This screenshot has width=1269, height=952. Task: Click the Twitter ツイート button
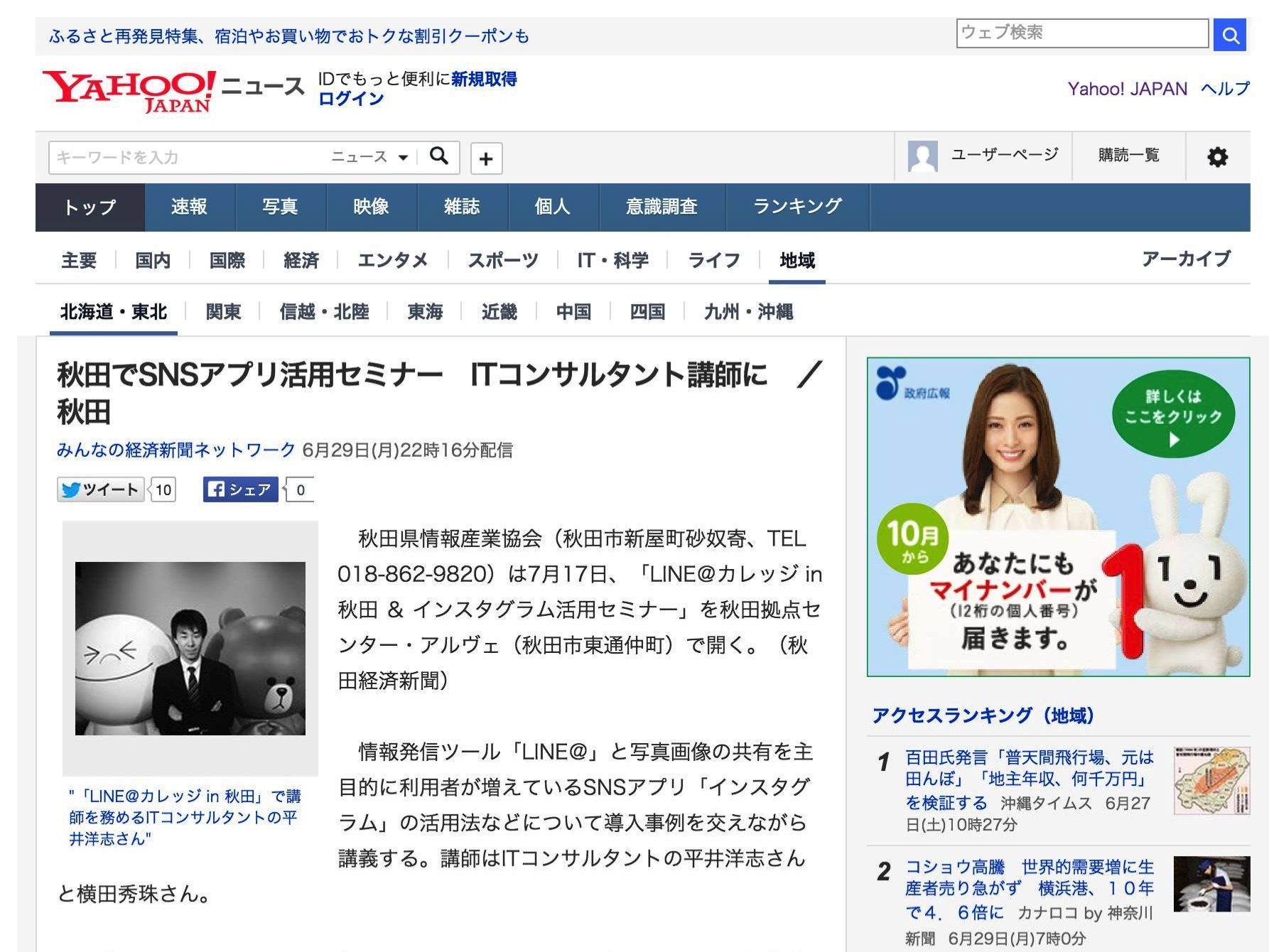tap(101, 489)
